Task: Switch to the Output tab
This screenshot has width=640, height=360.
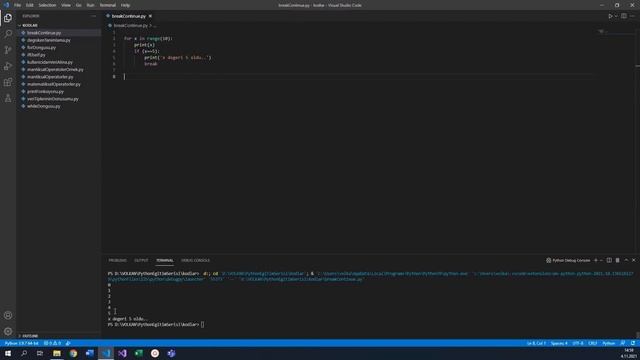Action: (141, 260)
